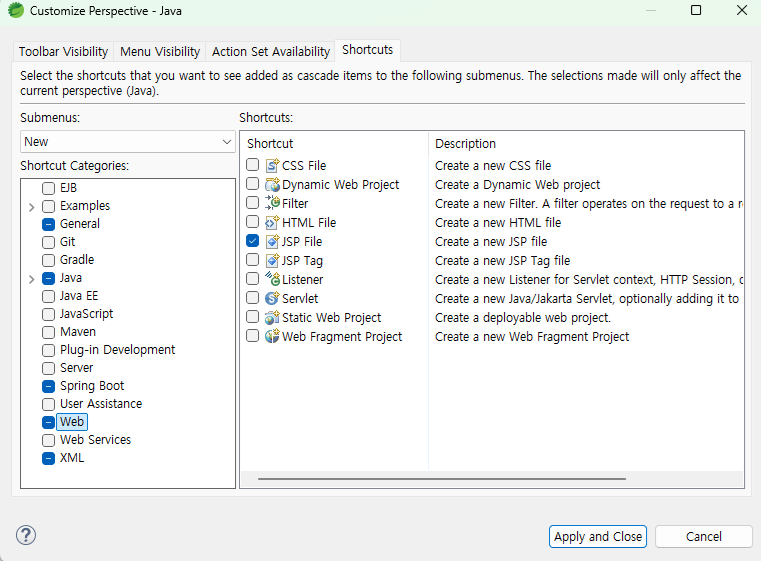Check the Java EE category box
This screenshot has height=561, width=761.
pos(49,296)
